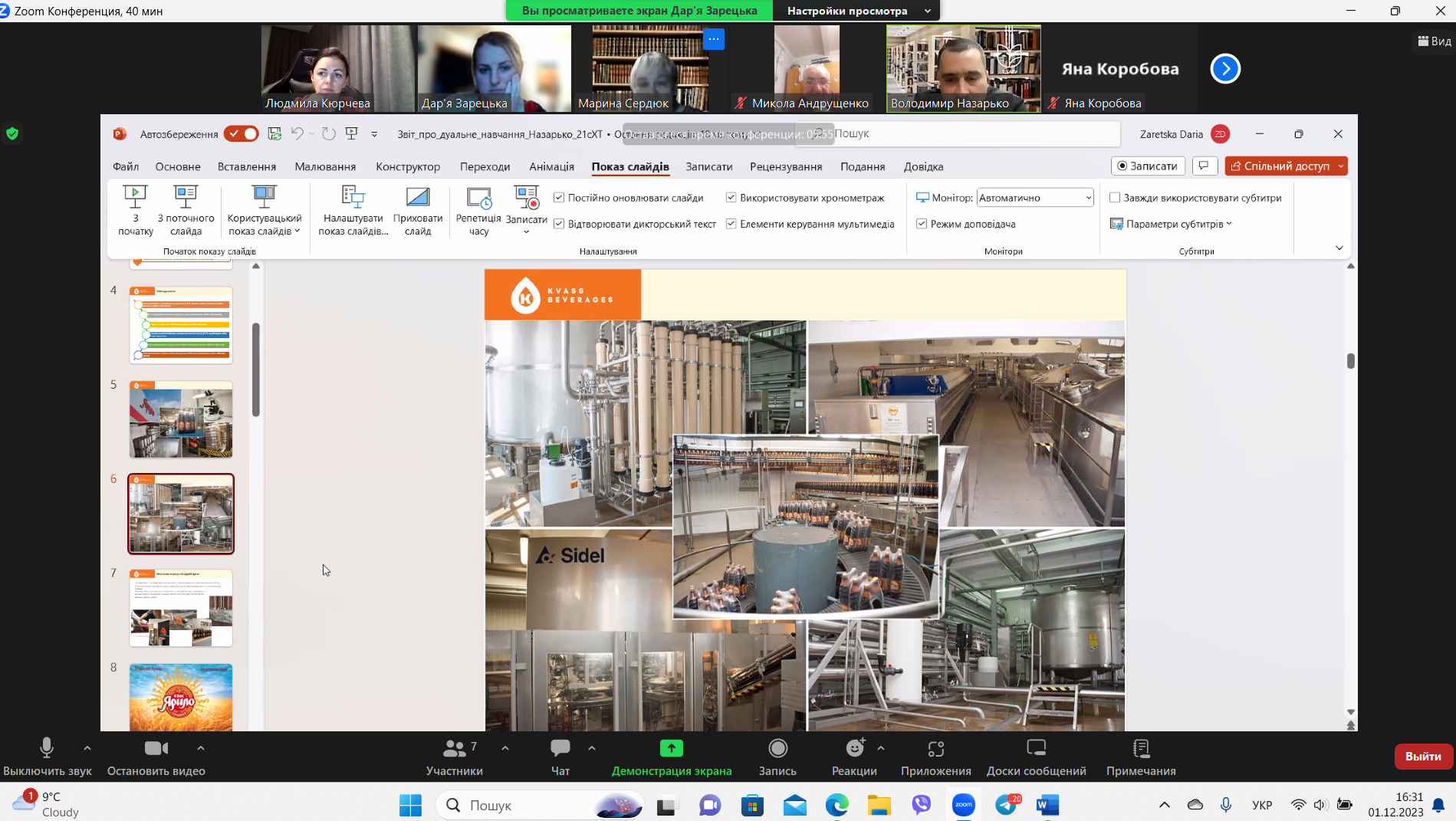Open the Zoom chat panel icon
The image size is (1456, 821).
560,747
